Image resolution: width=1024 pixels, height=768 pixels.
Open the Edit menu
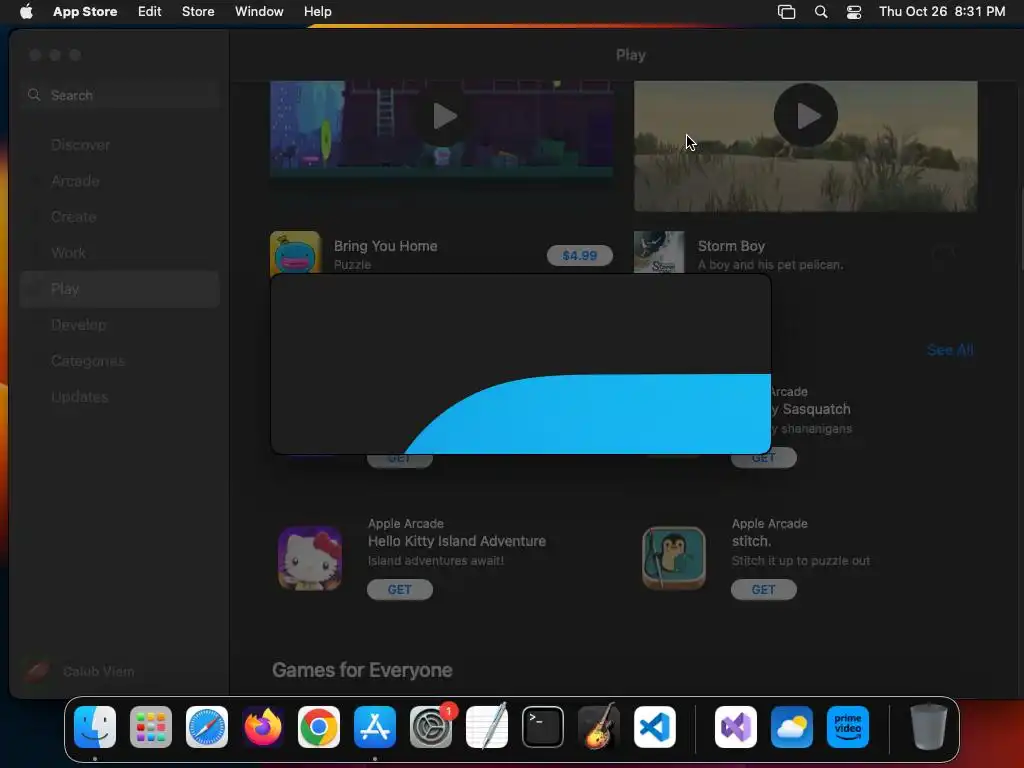click(150, 12)
